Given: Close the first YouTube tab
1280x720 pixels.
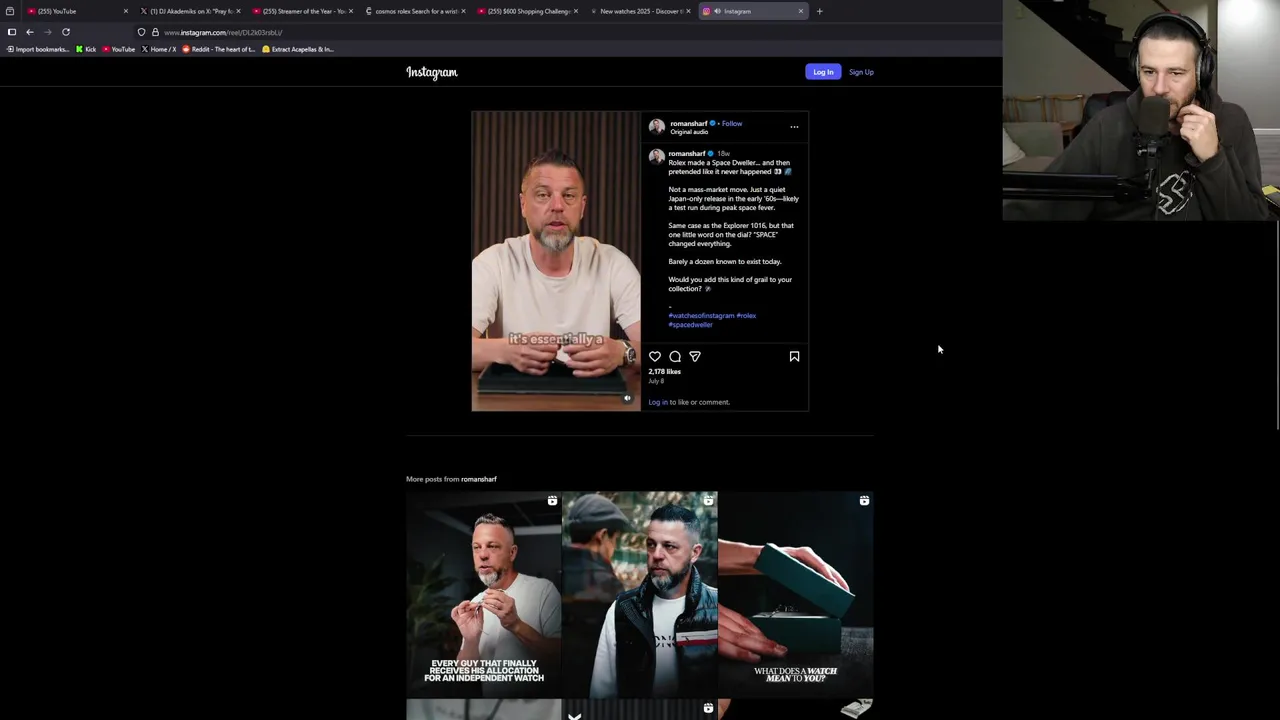Looking at the screenshot, I should [125, 11].
